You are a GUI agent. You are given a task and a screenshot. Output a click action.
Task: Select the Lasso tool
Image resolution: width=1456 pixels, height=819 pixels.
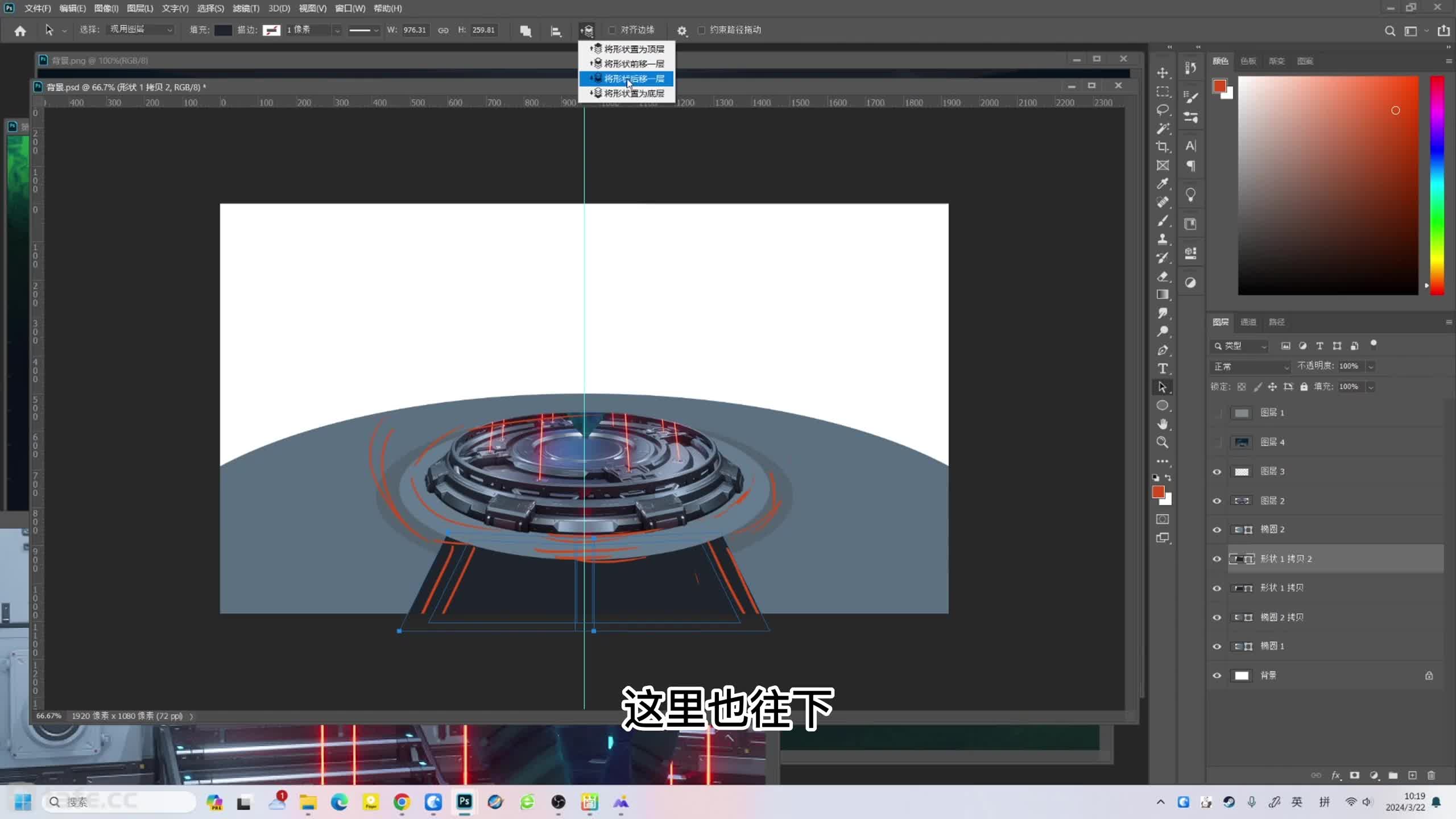1163,110
